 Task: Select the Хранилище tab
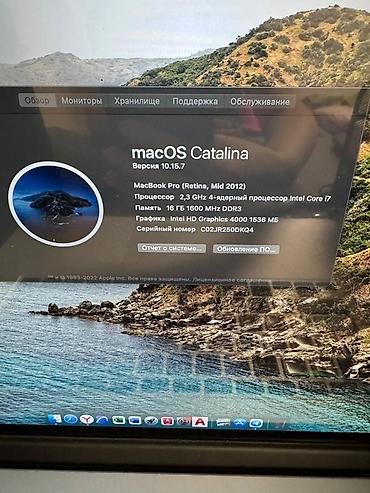tap(137, 101)
